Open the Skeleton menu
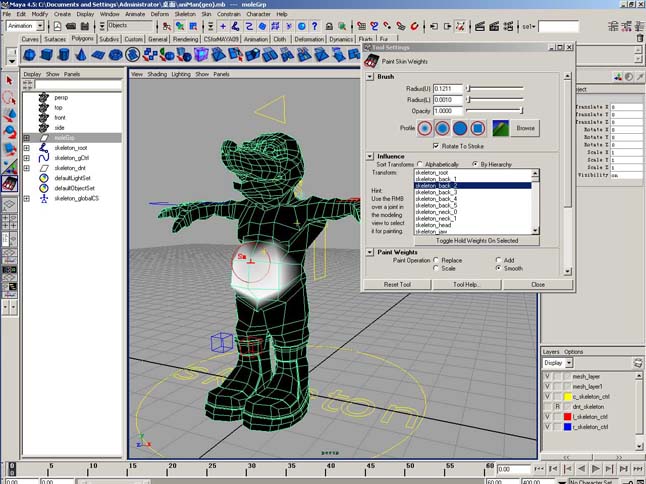 pos(186,14)
